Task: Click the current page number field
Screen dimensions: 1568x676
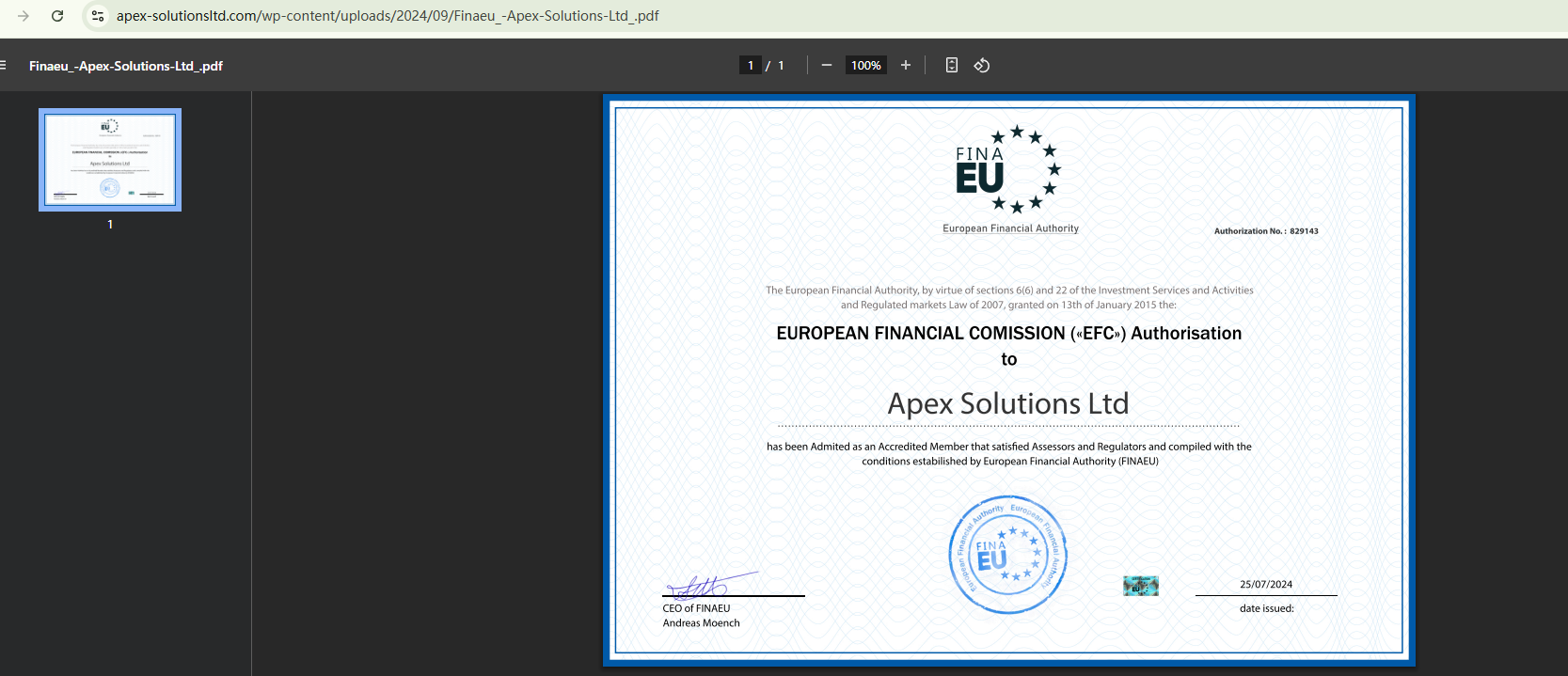Action: pyautogui.click(x=751, y=66)
